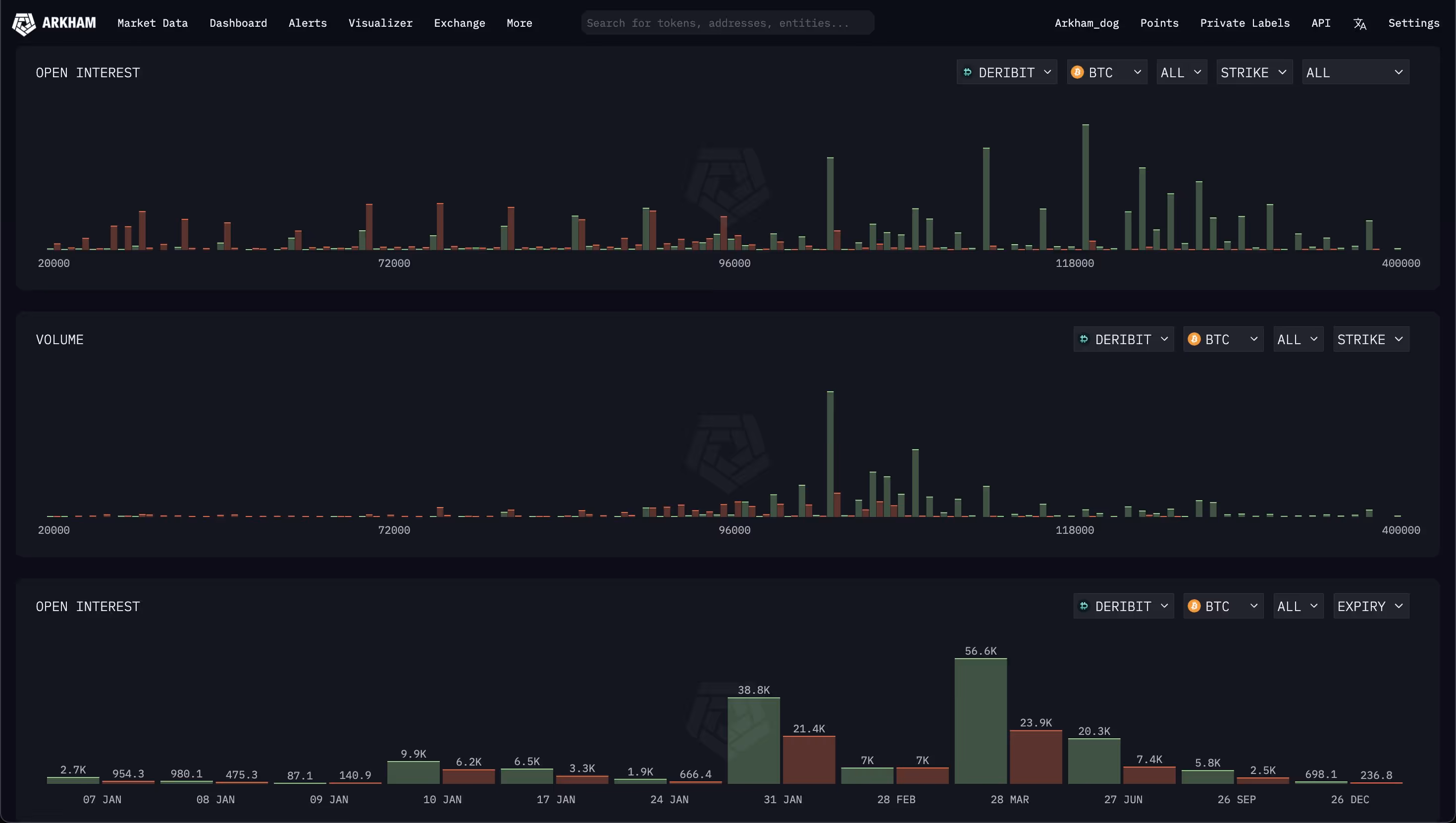Image resolution: width=1456 pixels, height=823 pixels.
Task: Click Private Labels link
Action: coord(1245,23)
